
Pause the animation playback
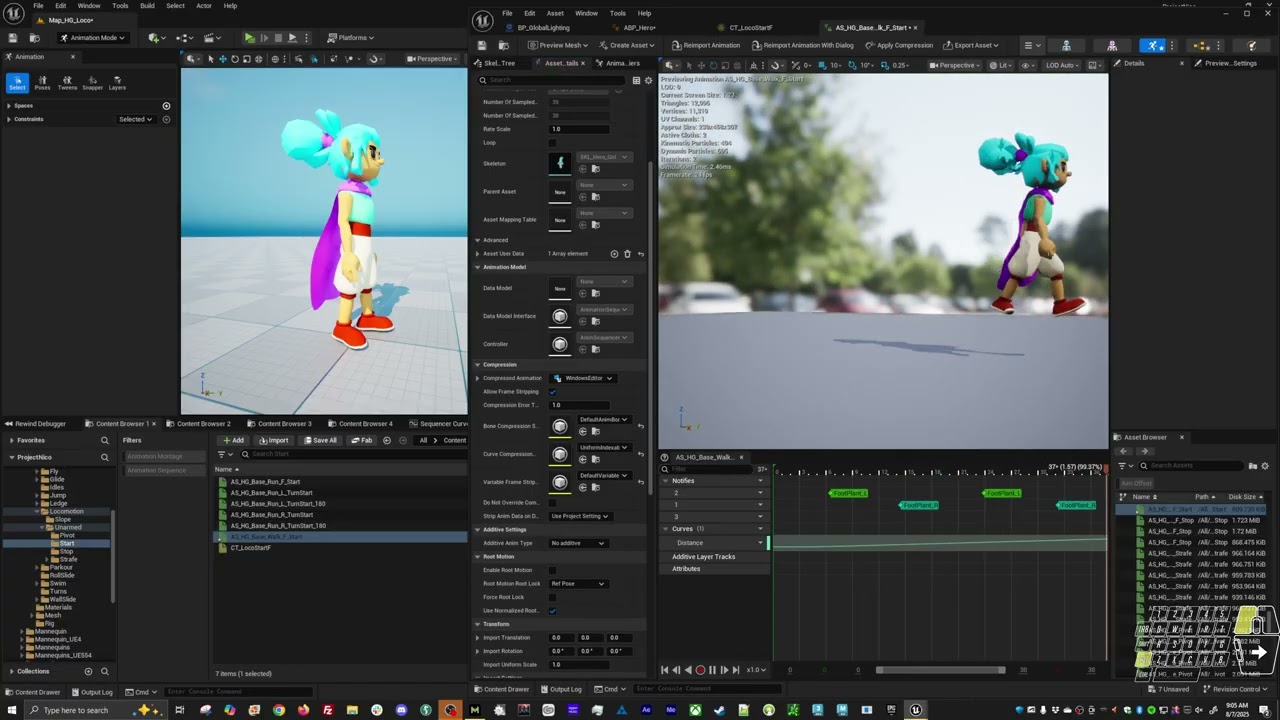pos(712,670)
